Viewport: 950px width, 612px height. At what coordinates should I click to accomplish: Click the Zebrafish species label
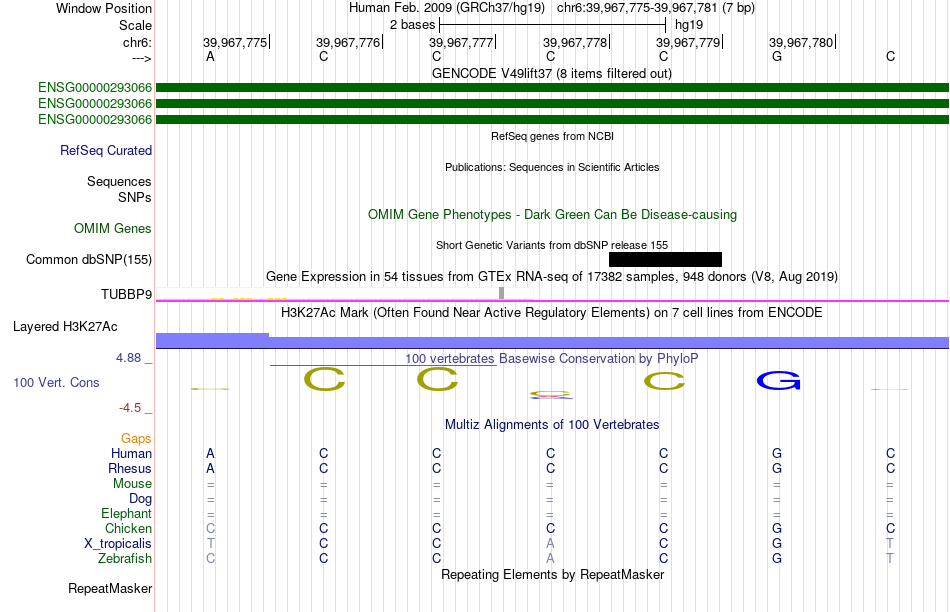[x=124, y=558]
